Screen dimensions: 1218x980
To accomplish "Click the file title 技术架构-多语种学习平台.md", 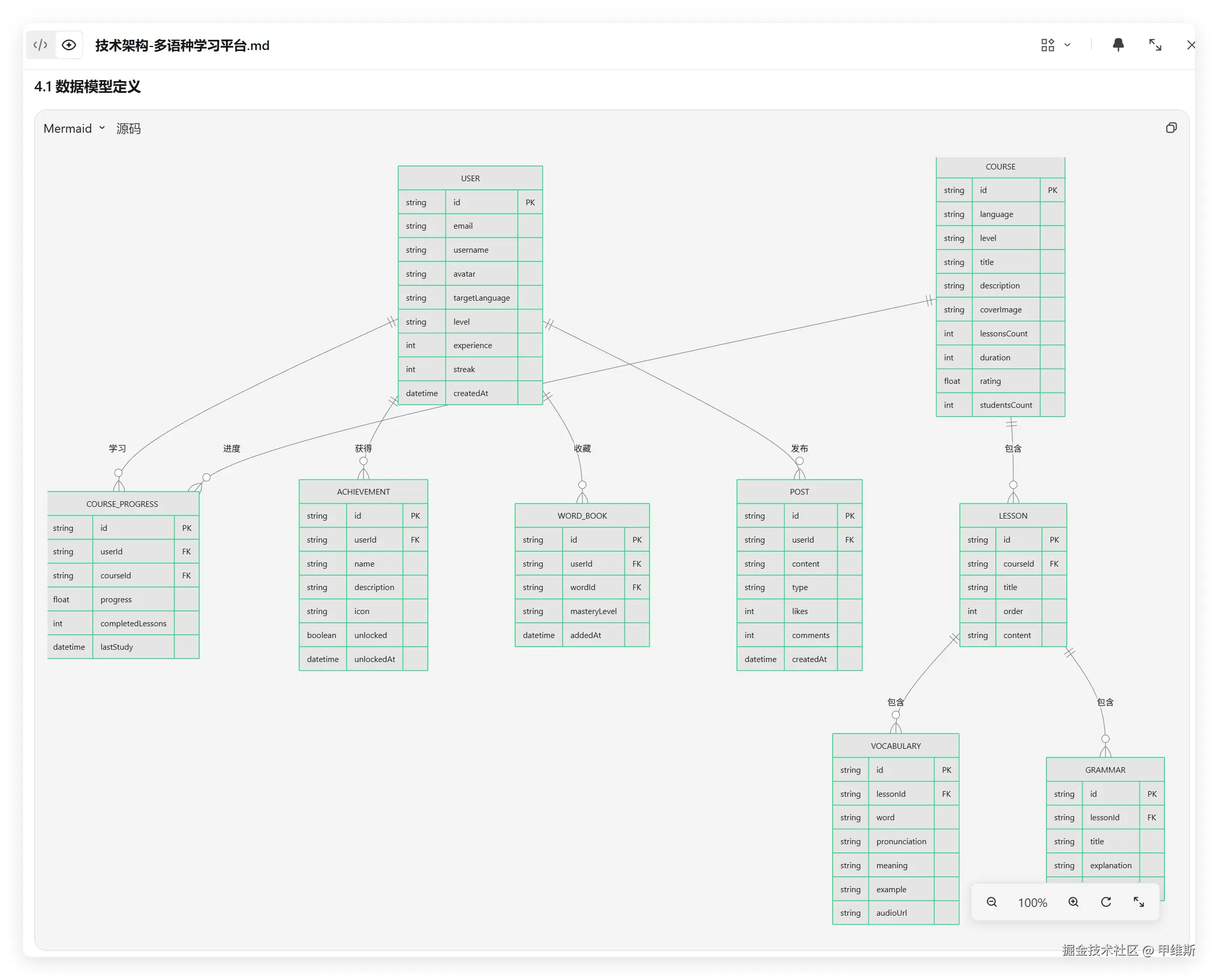I will point(182,45).
